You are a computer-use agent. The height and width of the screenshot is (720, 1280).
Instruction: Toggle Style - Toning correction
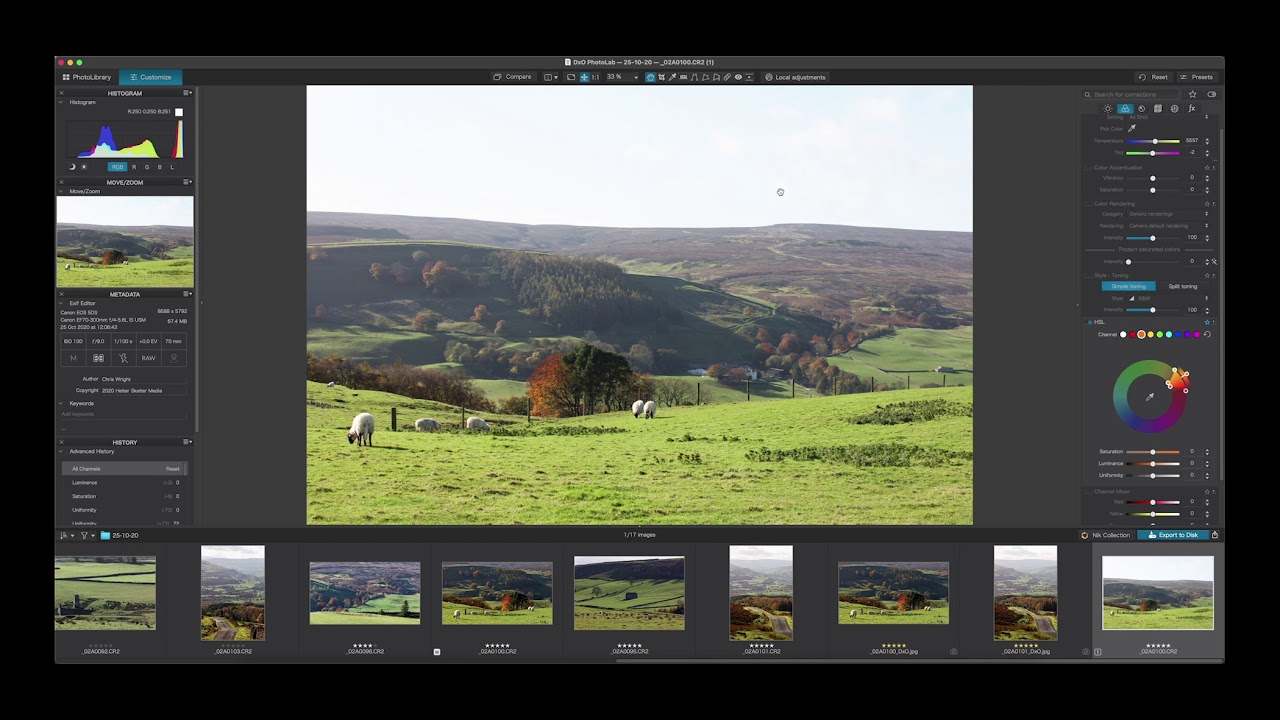tap(1089, 275)
